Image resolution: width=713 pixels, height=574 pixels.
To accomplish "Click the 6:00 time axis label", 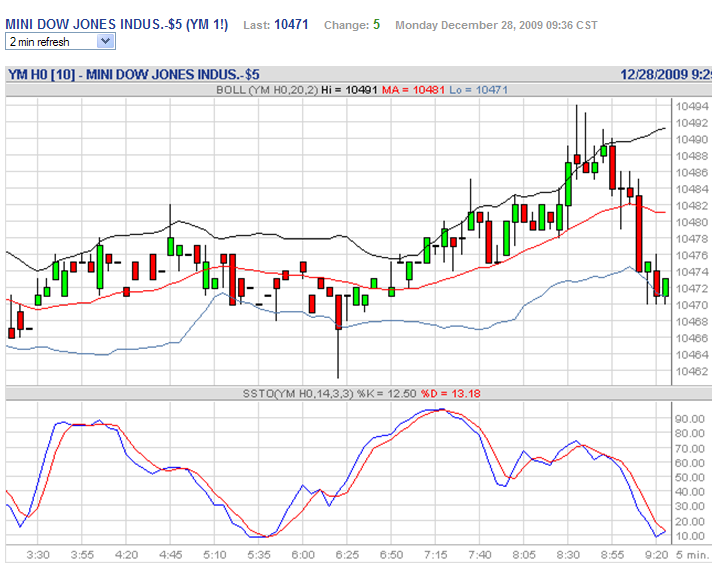I will pos(303,555).
